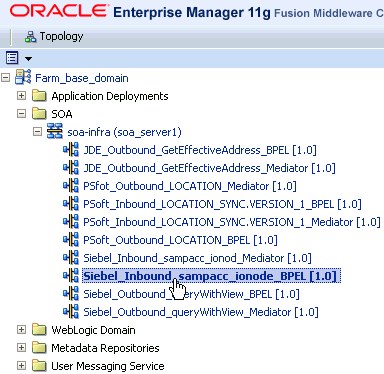Image resolution: width=384 pixels, height=374 pixels.
Task: Click the Metadata Repositories folder icon
Action: 39,348
